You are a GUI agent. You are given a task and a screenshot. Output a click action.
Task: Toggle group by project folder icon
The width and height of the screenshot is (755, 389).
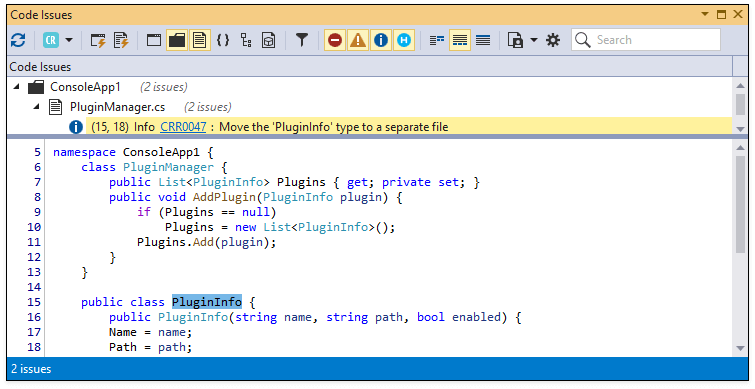(177, 40)
